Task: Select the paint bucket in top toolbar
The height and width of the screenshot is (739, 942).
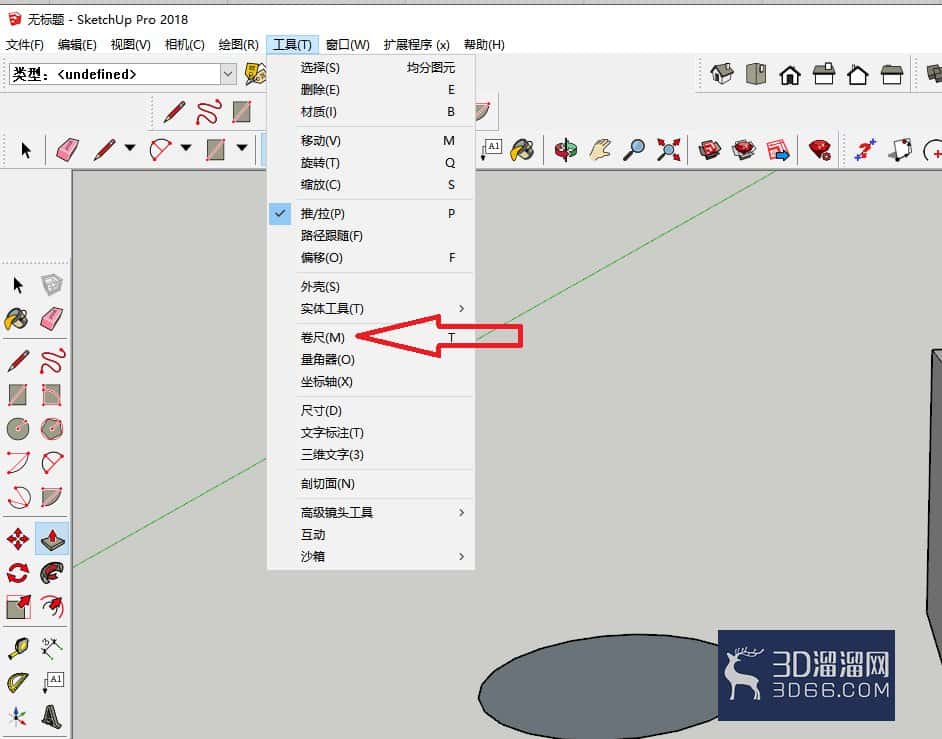Action: click(522, 150)
